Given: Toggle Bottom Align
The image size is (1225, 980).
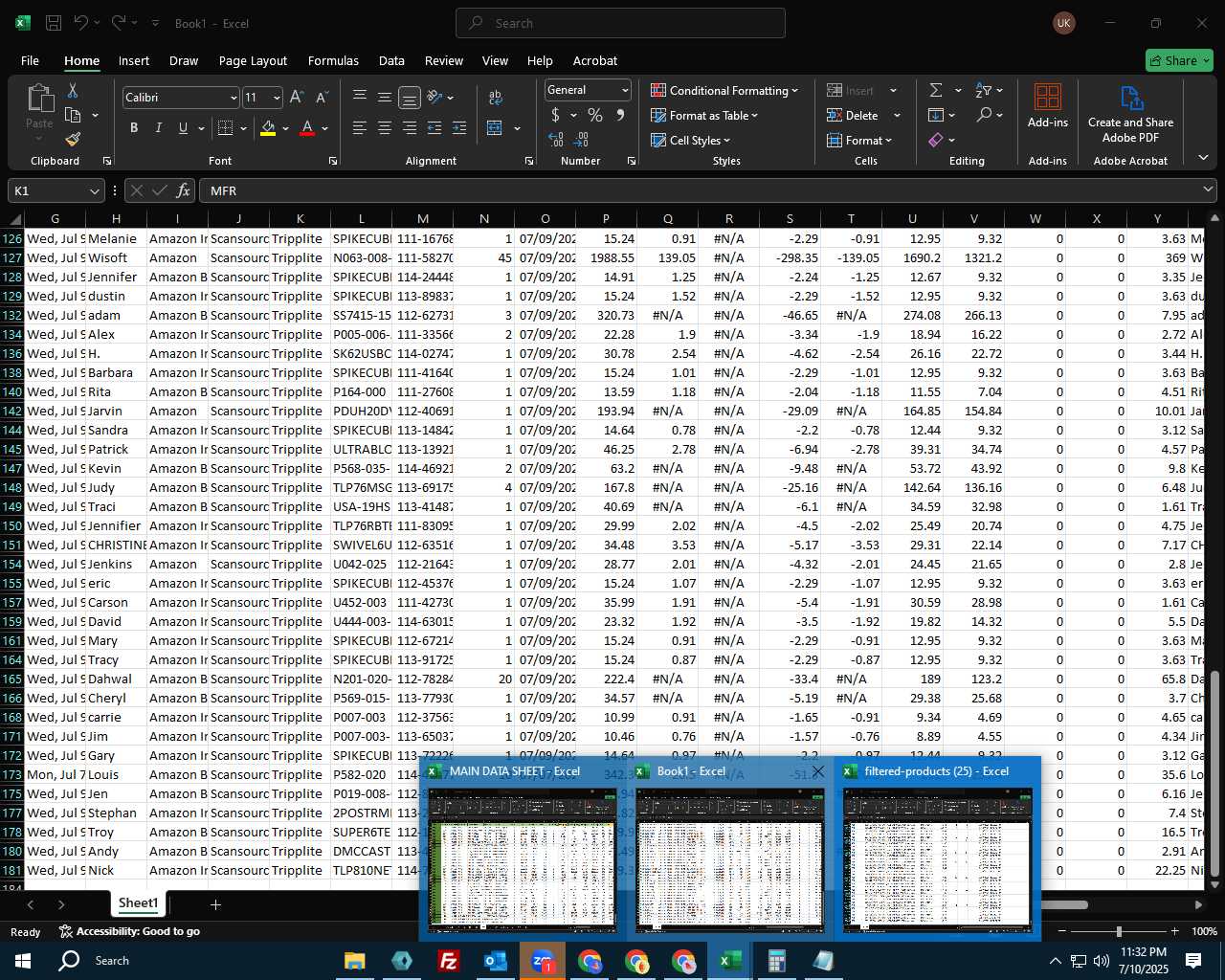Looking at the screenshot, I should click(410, 97).
